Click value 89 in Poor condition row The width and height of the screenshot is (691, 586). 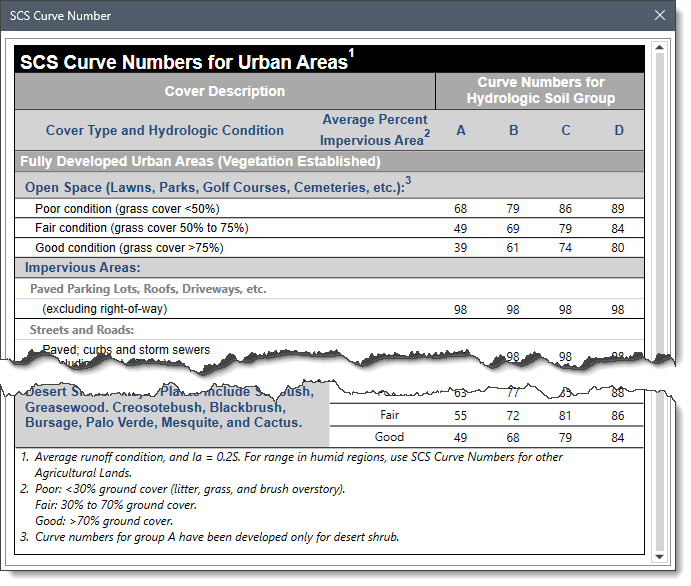click(618, 208)
